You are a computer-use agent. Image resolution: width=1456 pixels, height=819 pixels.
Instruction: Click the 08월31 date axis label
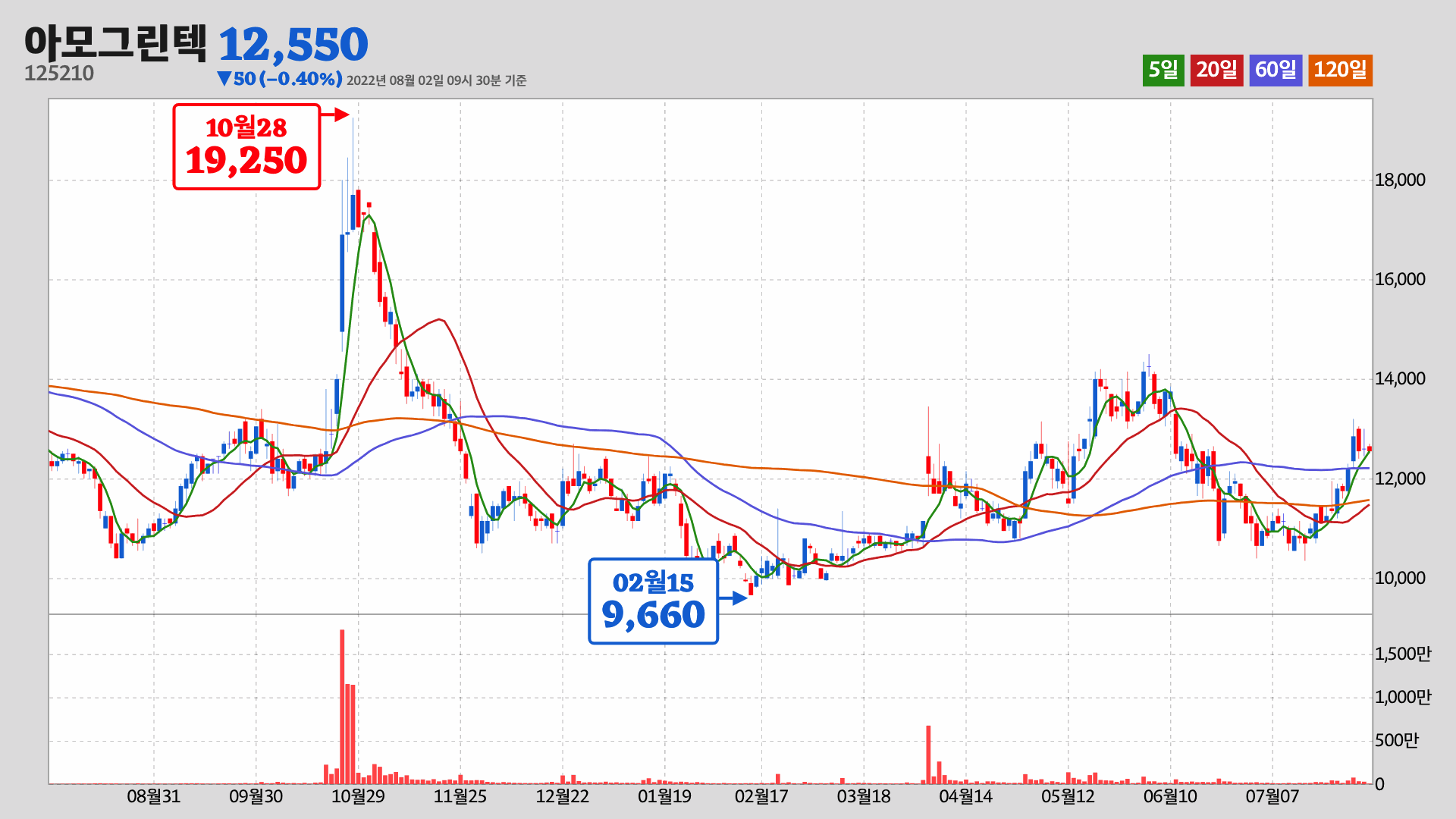coord(153,796)
